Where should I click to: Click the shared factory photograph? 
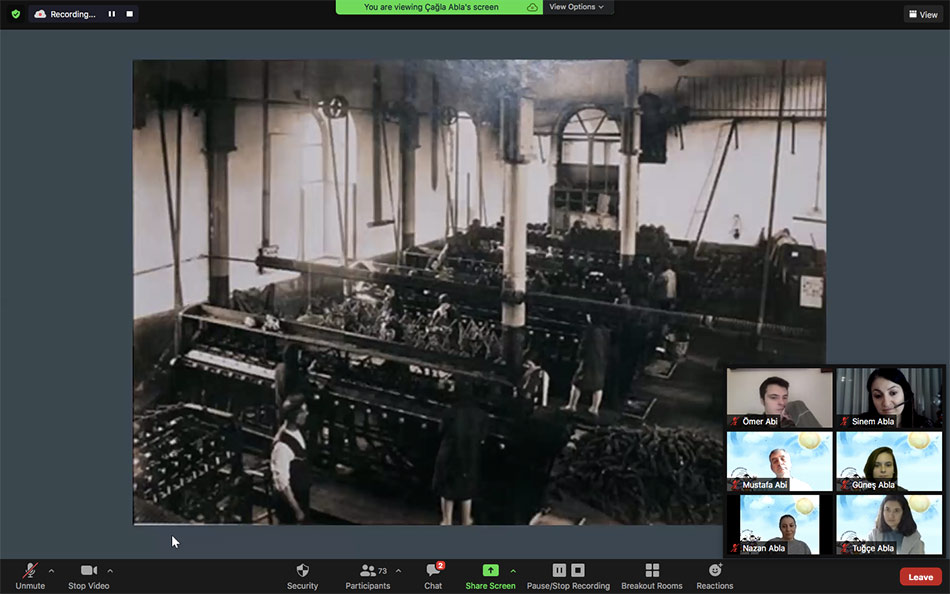click(x=479, y=292)
